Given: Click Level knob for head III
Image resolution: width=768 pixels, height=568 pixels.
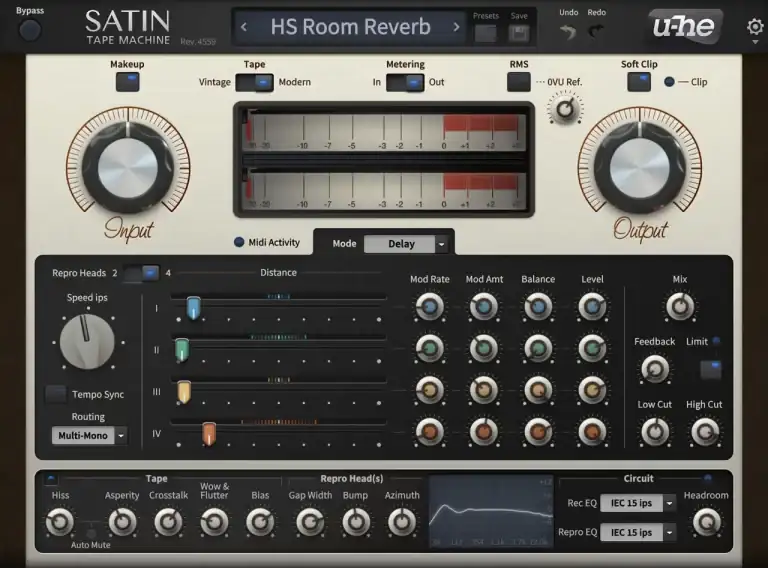Looking at the screenshot, I should coord(592,390).
